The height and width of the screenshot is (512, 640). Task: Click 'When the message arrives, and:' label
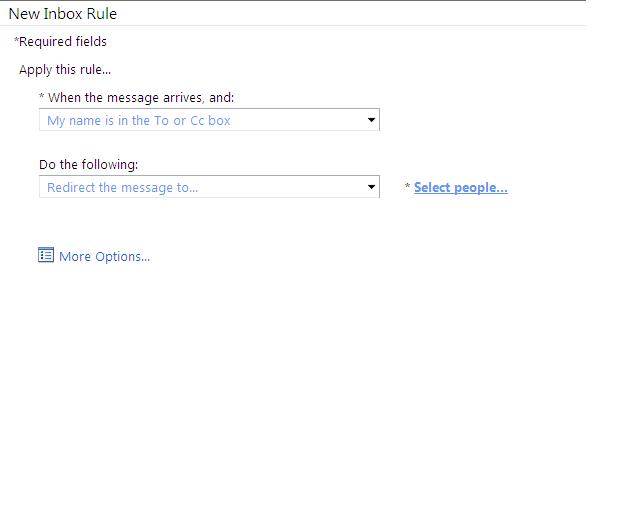[141, 98]
